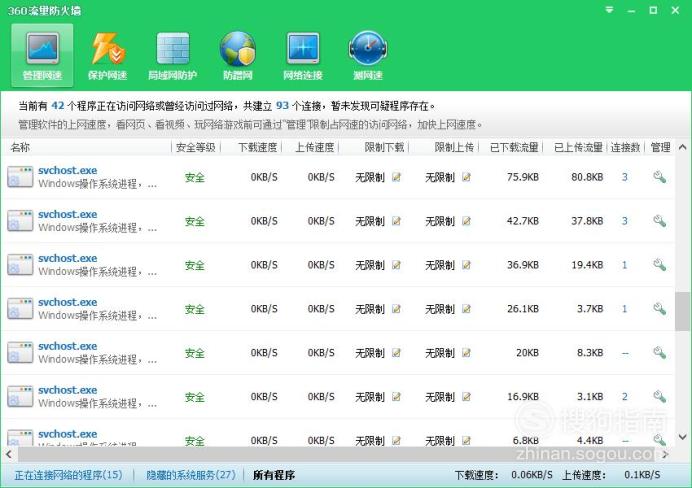Click the horizontal scrollbar thumb
Image resolution: width=692 pixels, height=488 pixels.
(337, 454)
